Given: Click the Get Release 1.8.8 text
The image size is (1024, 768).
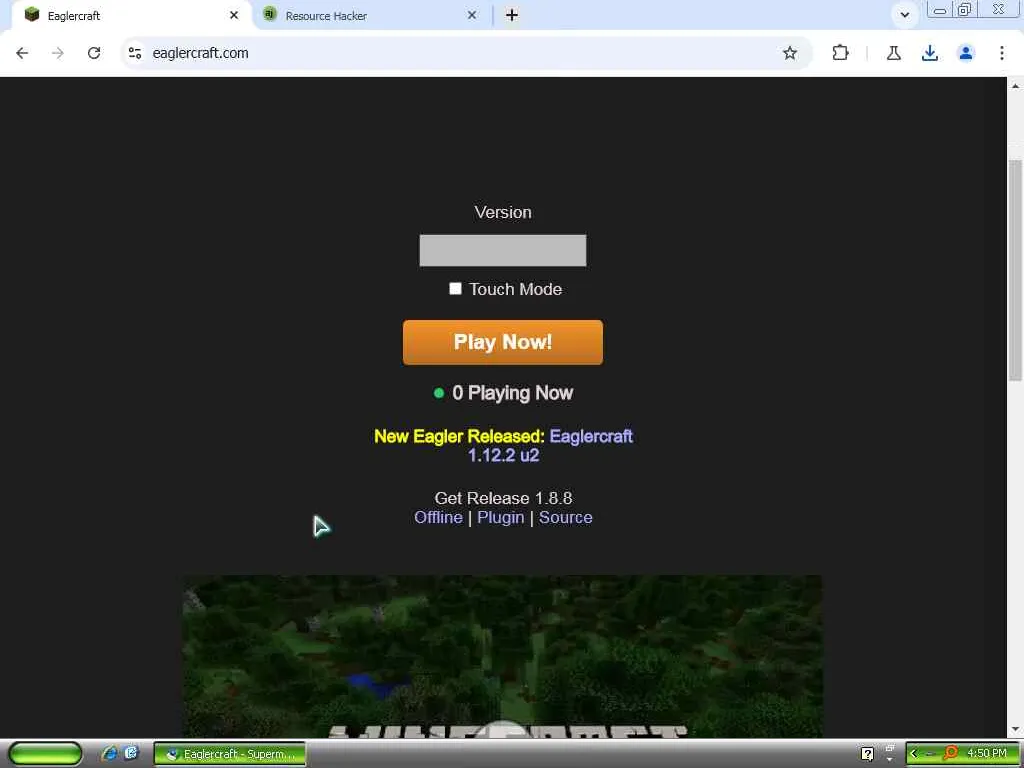Looking at the screenshot, I should tap(503, 498).
